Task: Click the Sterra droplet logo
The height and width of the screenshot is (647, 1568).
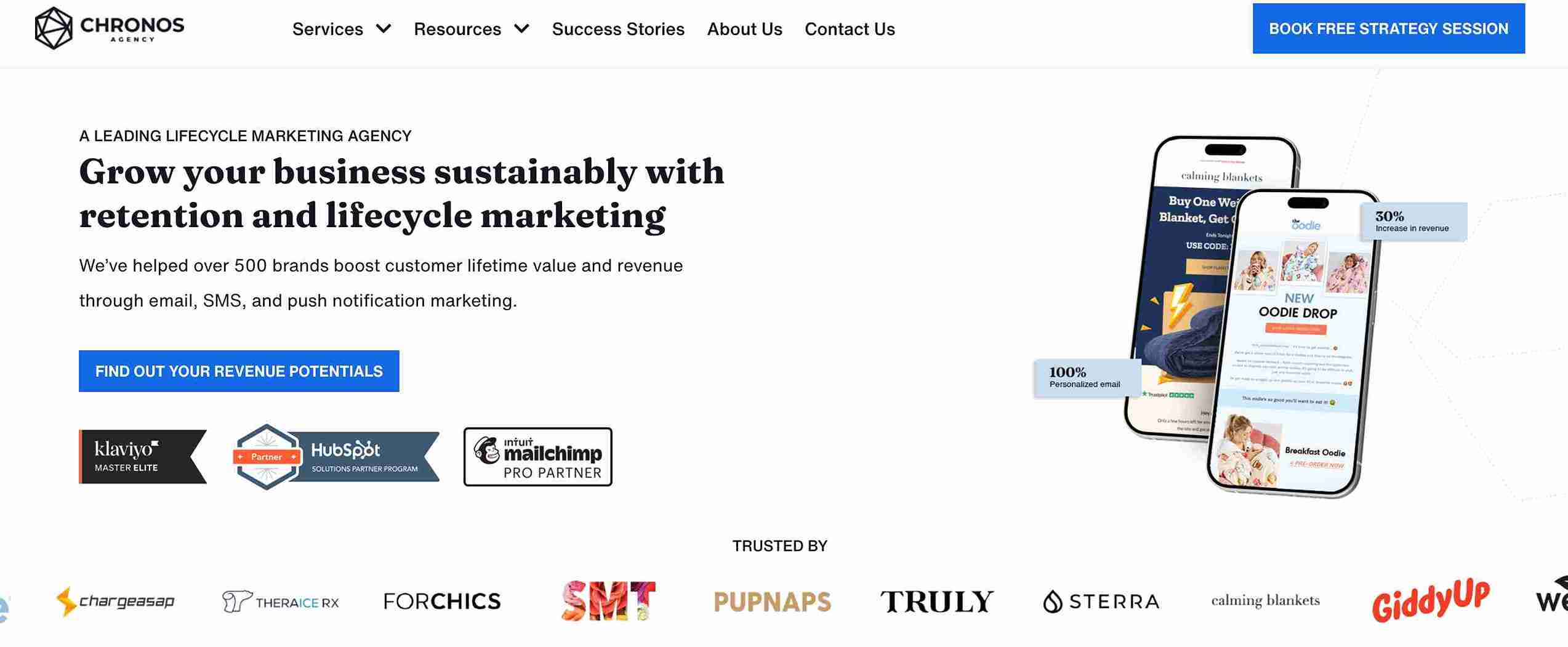Action: [x=1101, y=601]
